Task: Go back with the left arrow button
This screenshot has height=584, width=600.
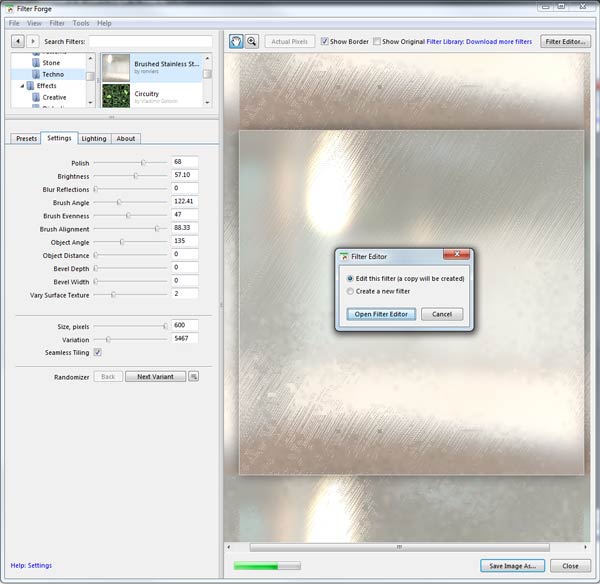Action: point(18,41)
